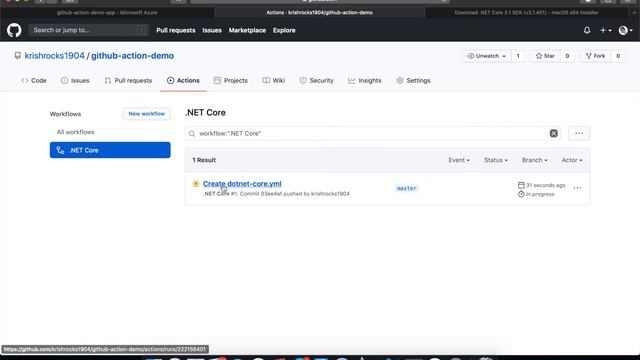Viewport: 640px width, 360px height.
Task: Expand the Status filter dropdown
Action: pyautogui.click(x=496, y=160)
